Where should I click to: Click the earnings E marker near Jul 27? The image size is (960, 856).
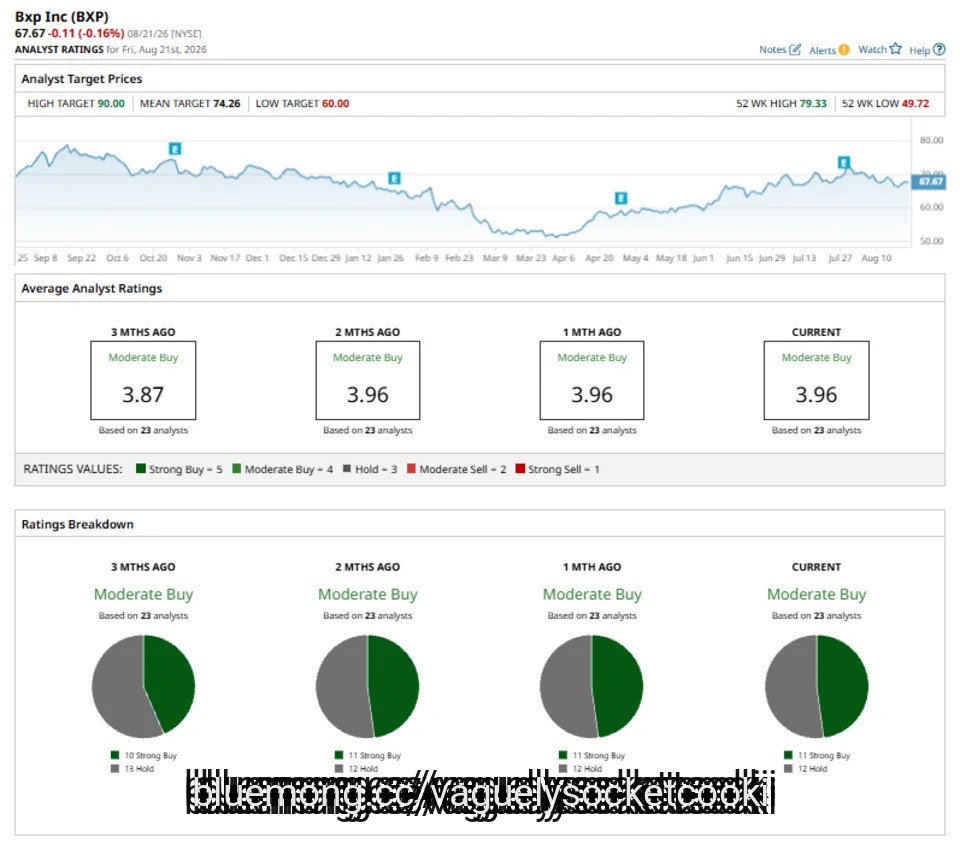[844, 163]
